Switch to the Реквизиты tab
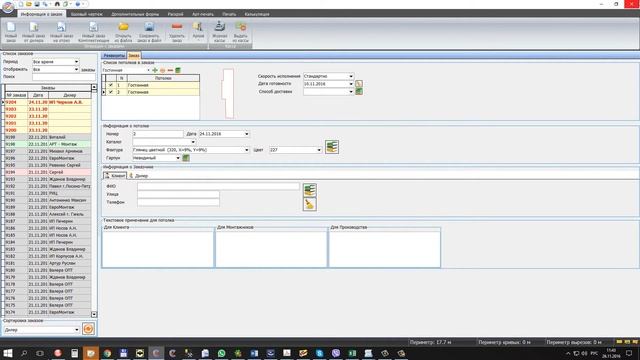 coord(114,56)
